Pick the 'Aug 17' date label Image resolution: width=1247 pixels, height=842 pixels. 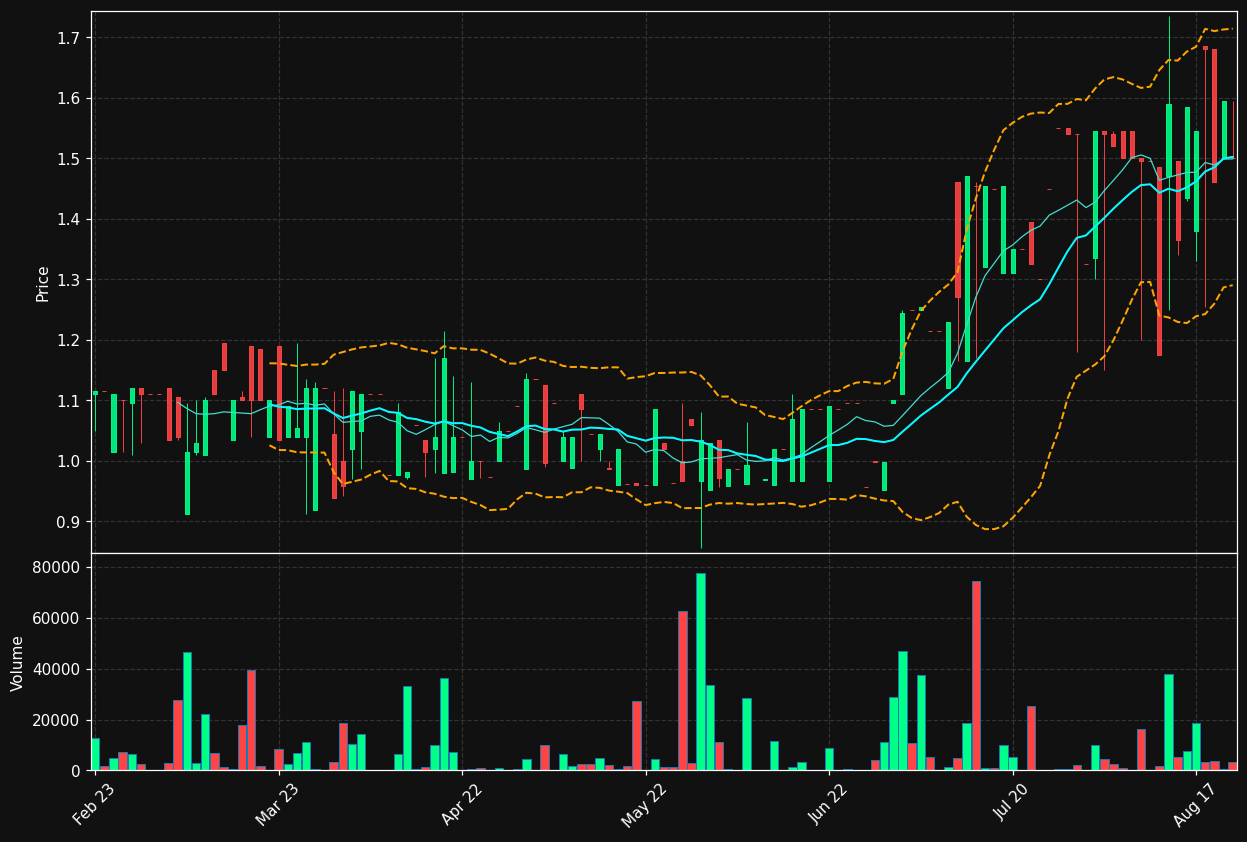tap(1194, 804)
